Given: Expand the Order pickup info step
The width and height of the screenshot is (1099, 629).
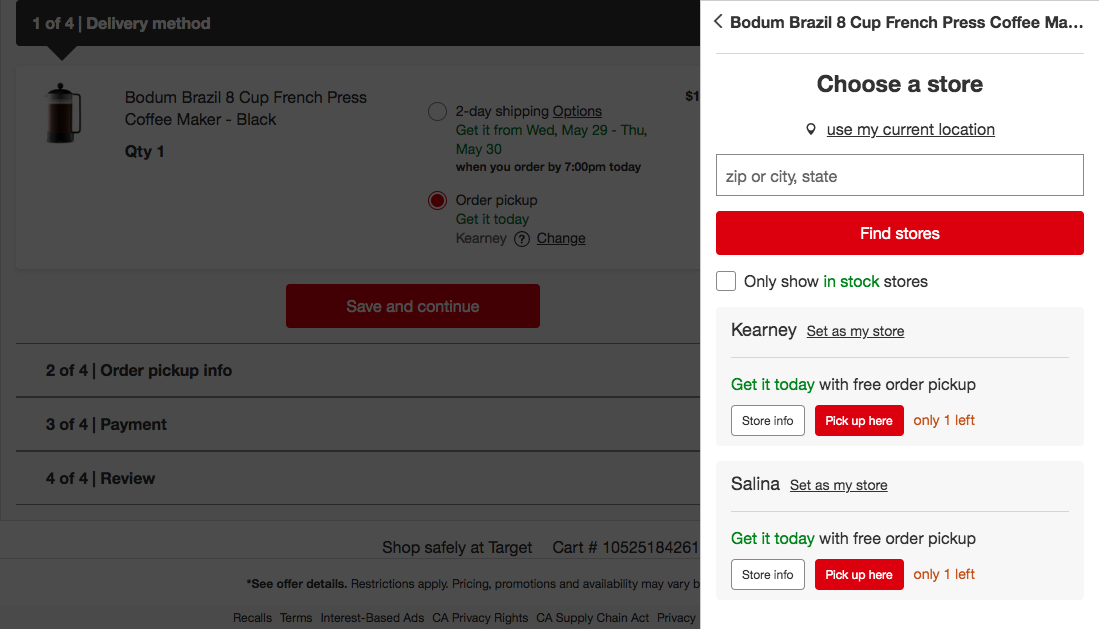Looking at the screenshot, I should pyautogui.click(x=139, y=370).
